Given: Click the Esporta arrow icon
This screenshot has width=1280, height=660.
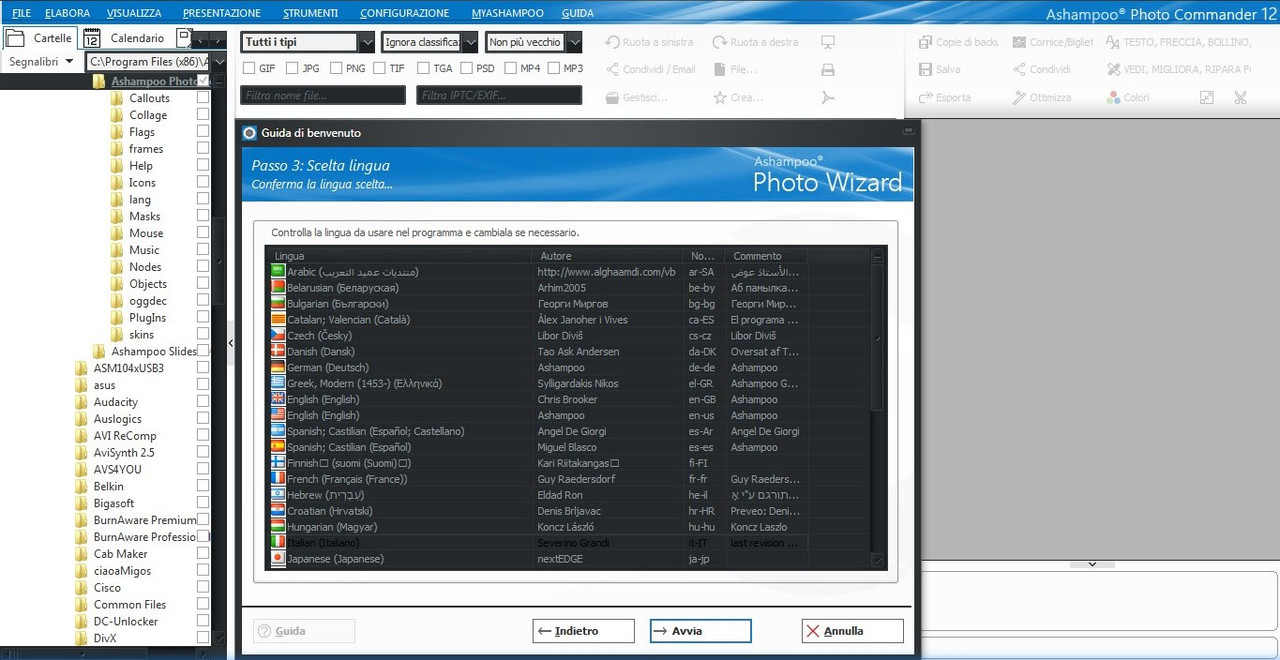Looking at the screenshot, I should pyautogui.click(x=925, y=98).
